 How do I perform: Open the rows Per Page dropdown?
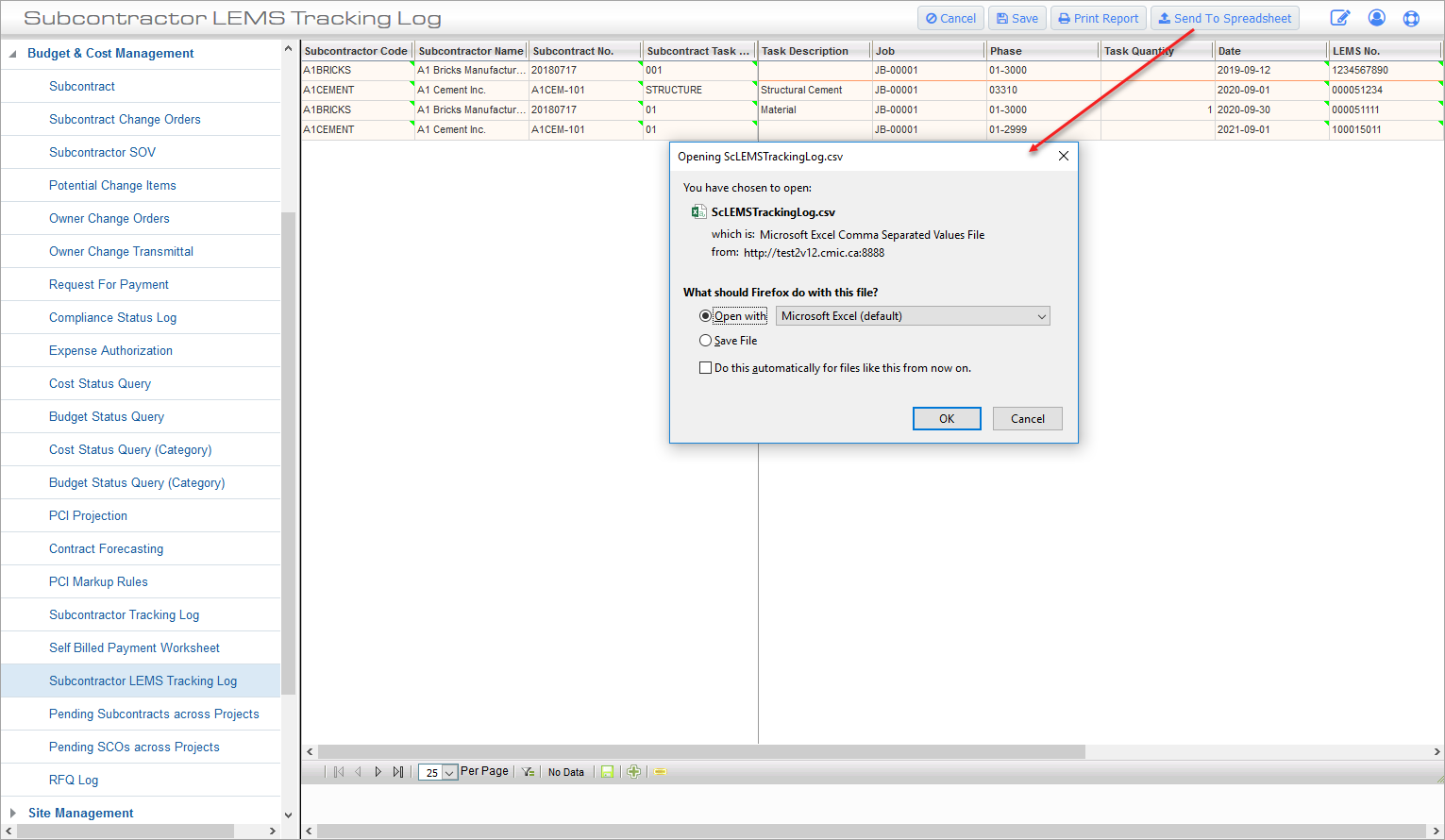[439, 772]
